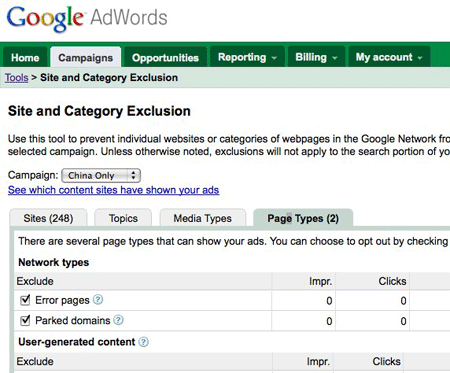Open the Campaigns tab
The image size is (450, 373).
coord(86,58)
